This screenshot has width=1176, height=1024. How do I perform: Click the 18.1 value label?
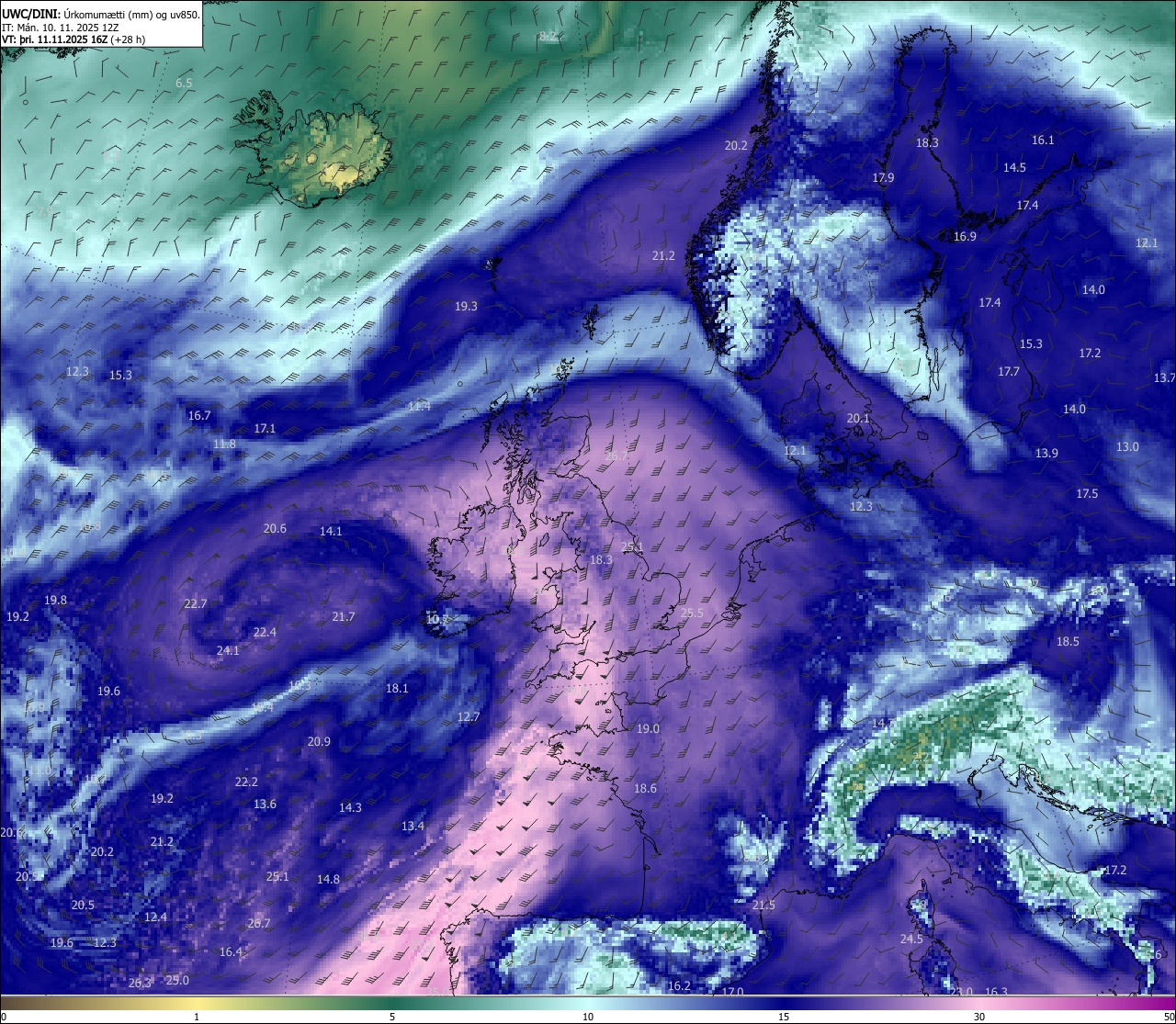point(397,689)
